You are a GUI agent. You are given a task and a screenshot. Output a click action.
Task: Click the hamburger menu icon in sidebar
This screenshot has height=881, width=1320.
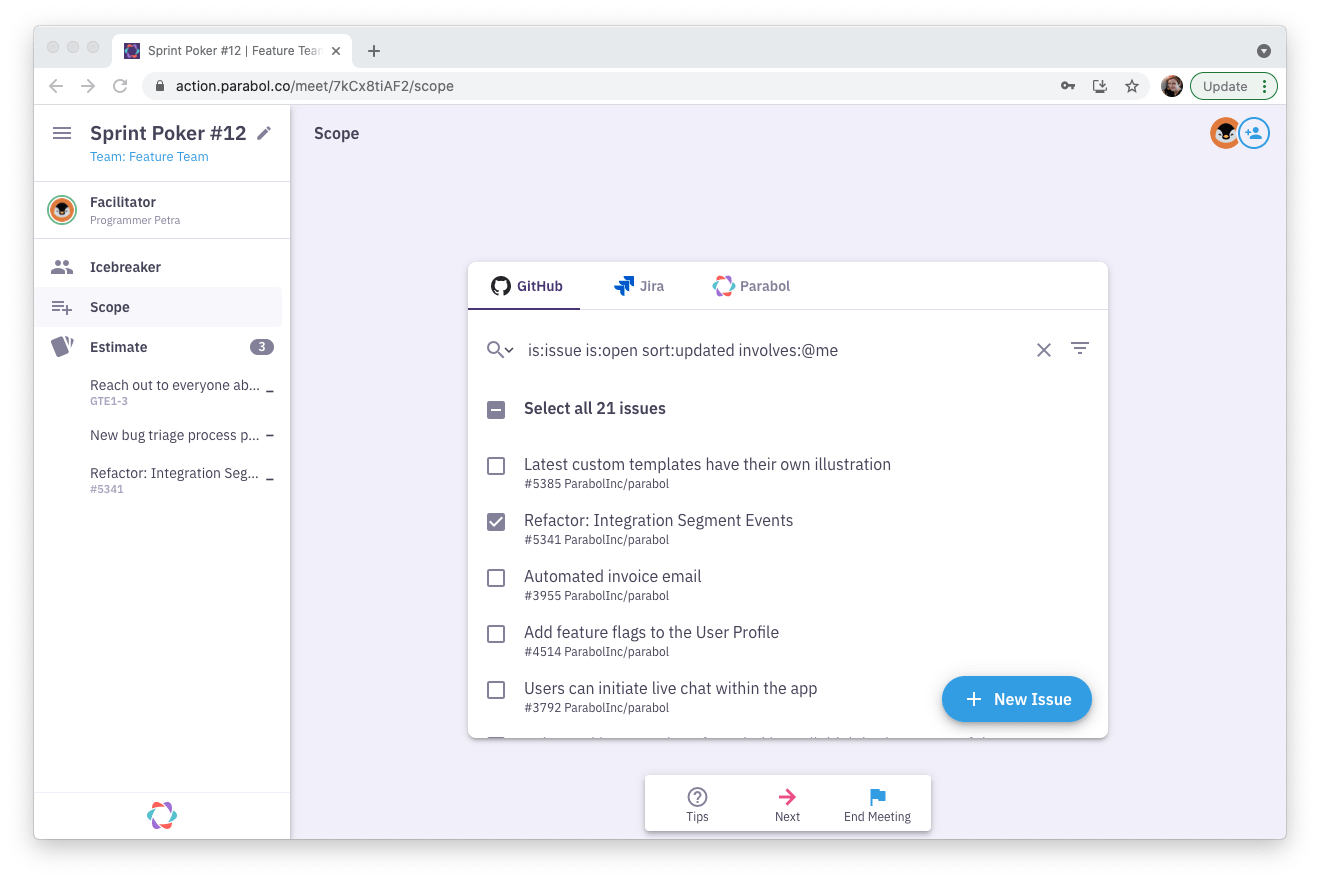pyautogui.click(x=62, y=133)
